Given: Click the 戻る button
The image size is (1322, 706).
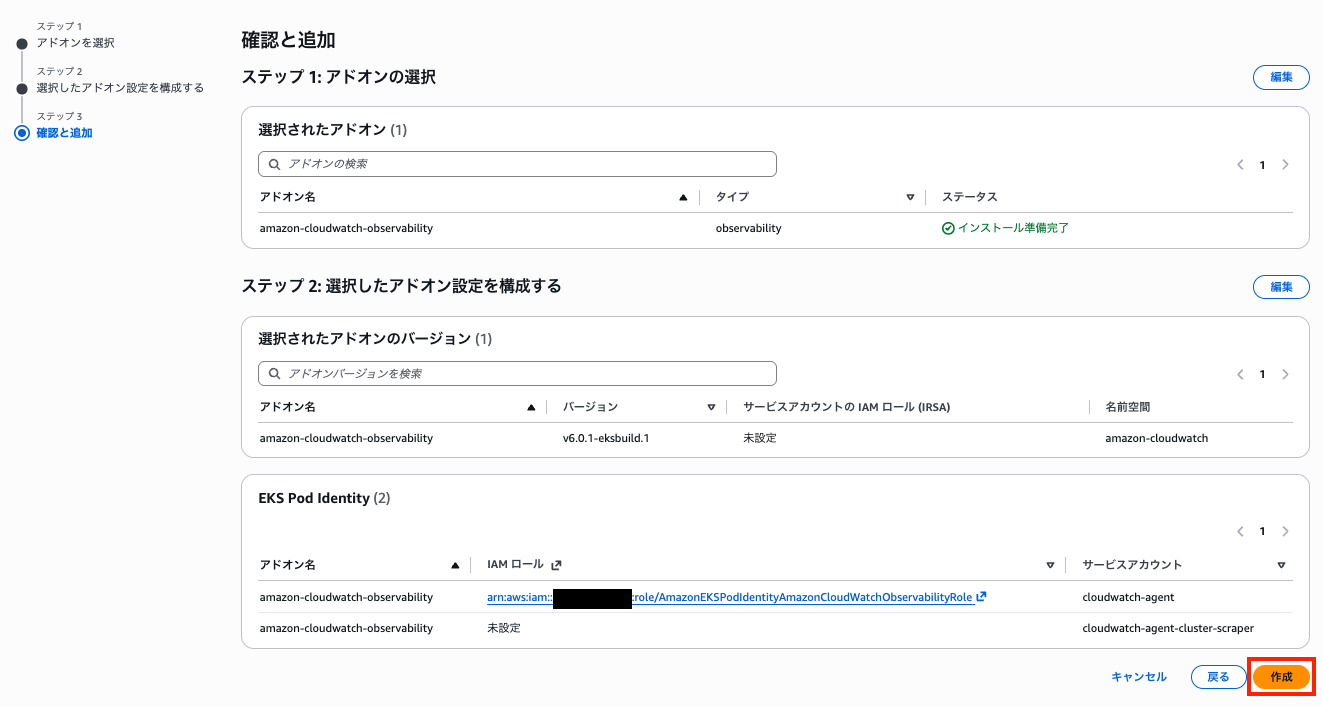Looking at the screenshot, I should coord(1218,676).
